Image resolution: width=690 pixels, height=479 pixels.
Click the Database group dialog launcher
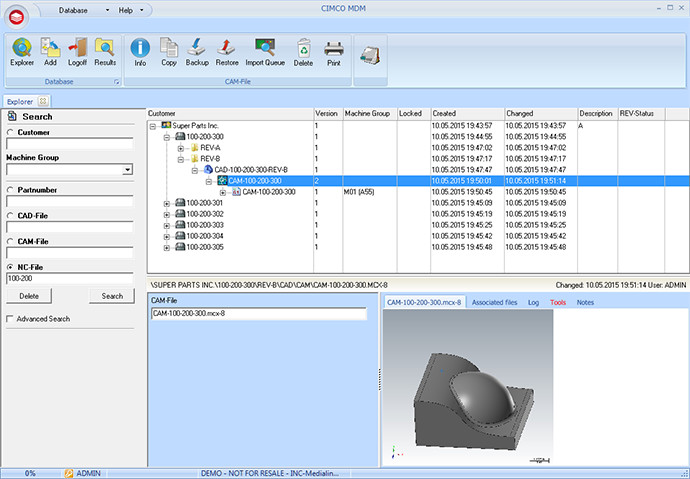point(117,82)
